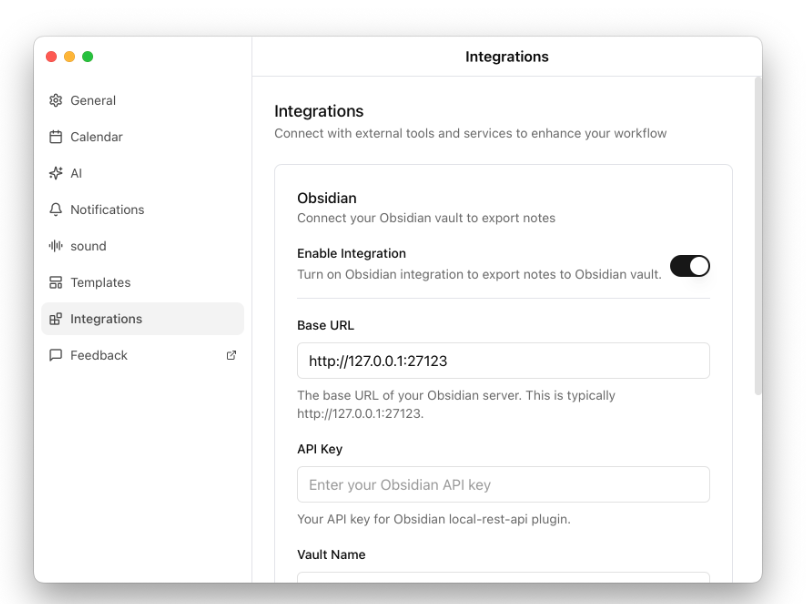Screen dimensions: 810x604
Task: Click the Integrations blocks icon
Action: pyautogui.click(x=55, y=319)
